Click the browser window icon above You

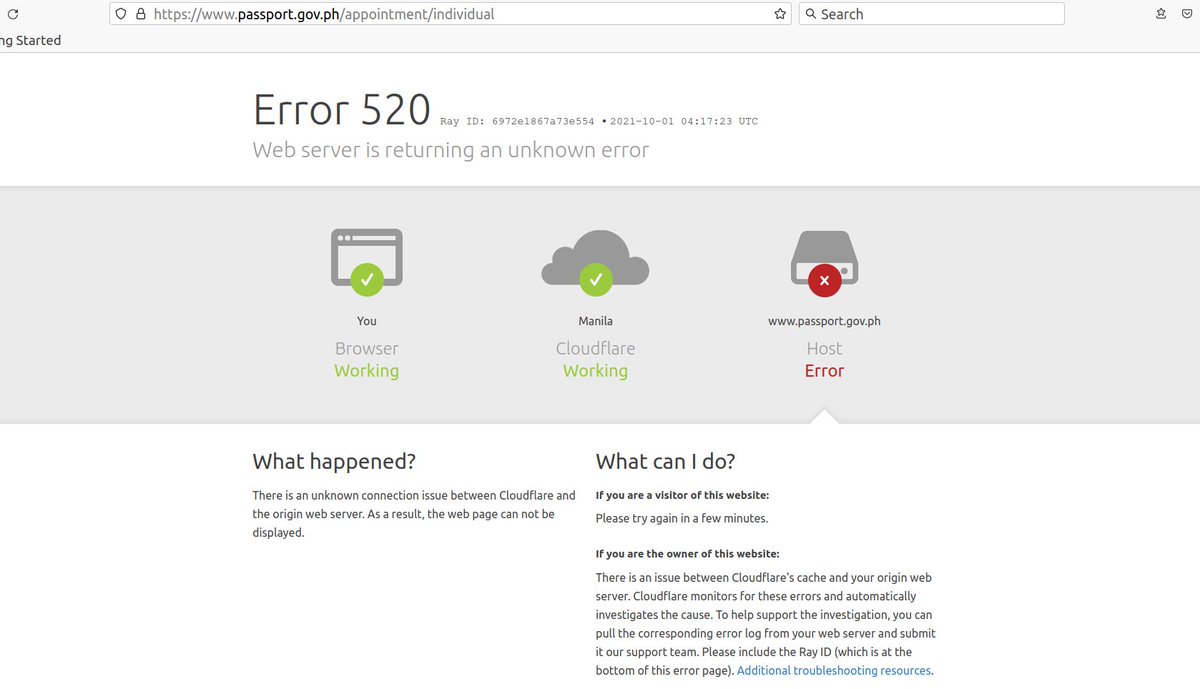(367, 260)
